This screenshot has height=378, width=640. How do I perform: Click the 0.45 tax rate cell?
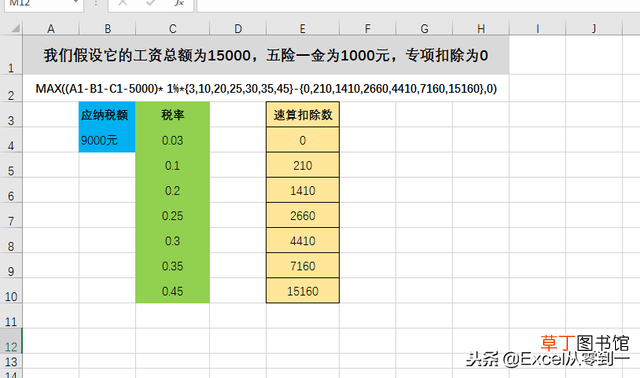coord(173,291)
